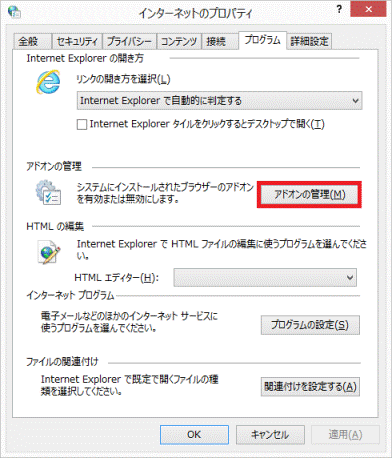Open the 詳細設定 tab
392x458 pixels.
coord(309,41)
